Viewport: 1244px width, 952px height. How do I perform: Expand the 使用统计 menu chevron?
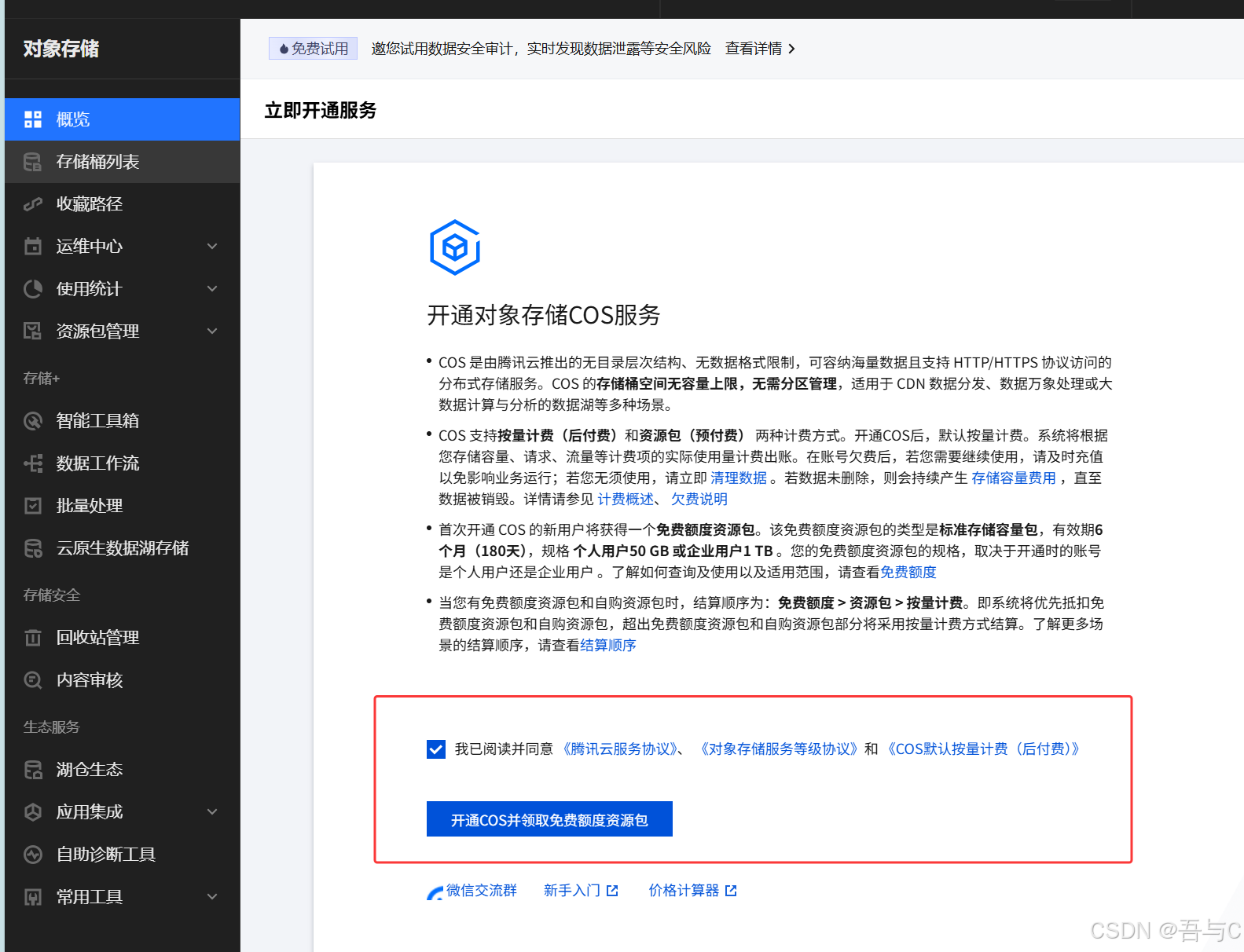coord(212,289)
